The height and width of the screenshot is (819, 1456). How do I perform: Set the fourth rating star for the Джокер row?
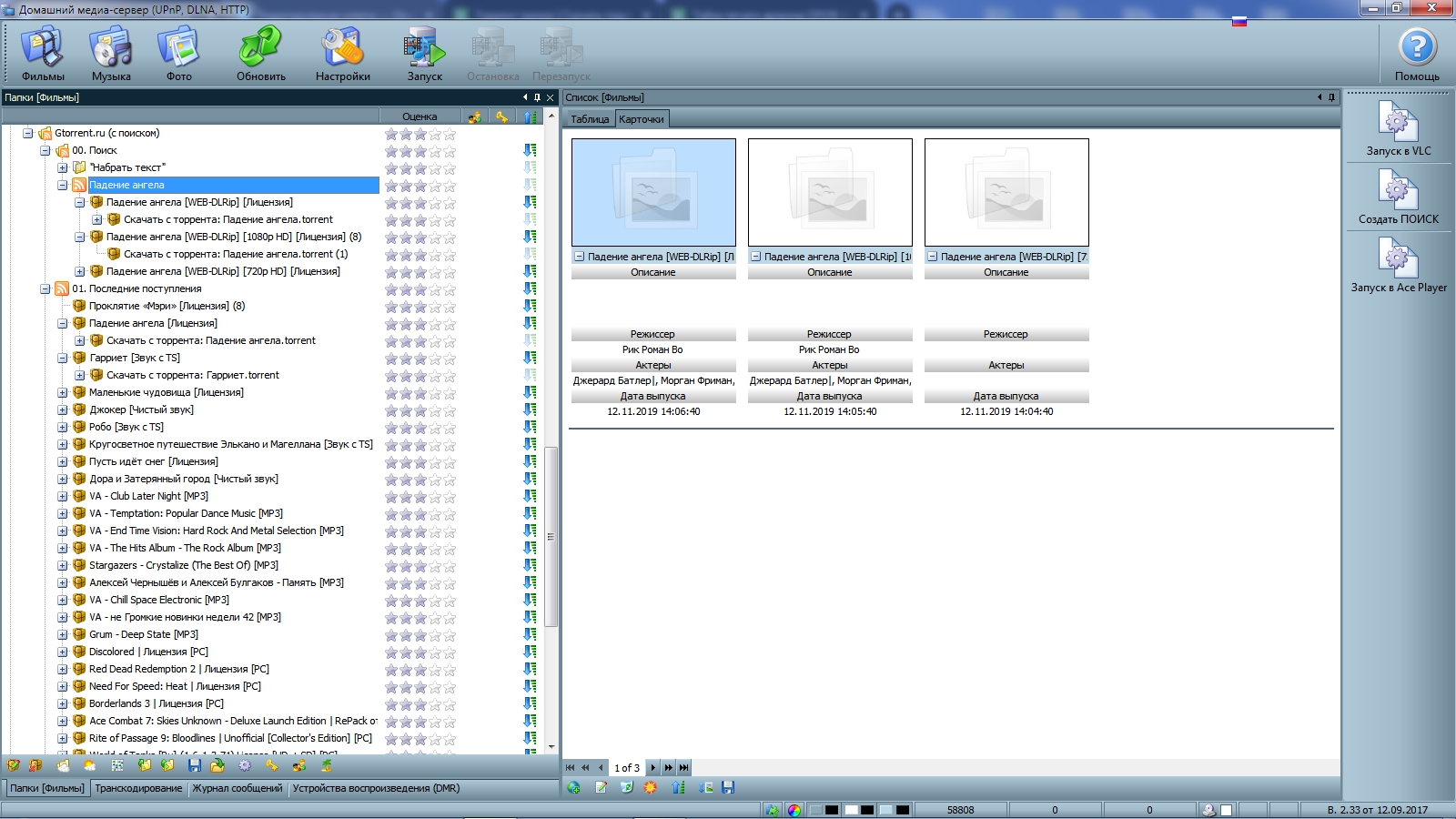pyautogui.click(x=435, y=410)
